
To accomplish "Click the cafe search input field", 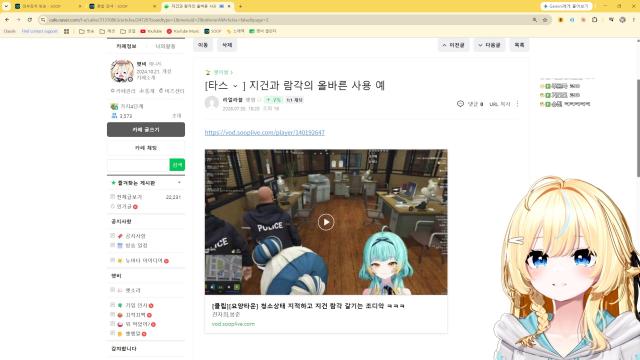I will pos(138,165).
